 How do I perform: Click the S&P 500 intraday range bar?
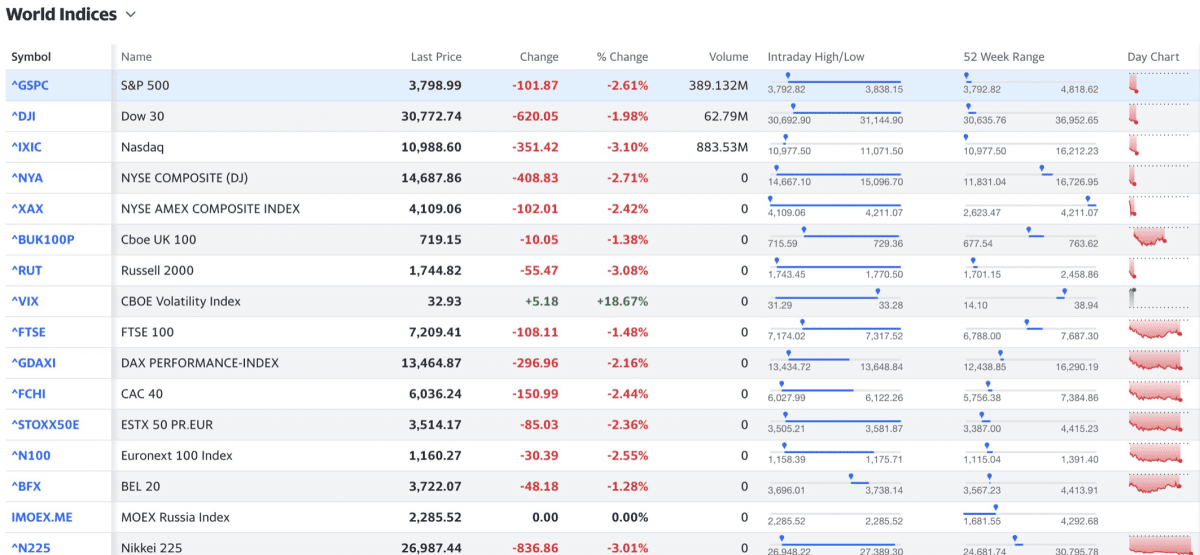coord(835,80)
